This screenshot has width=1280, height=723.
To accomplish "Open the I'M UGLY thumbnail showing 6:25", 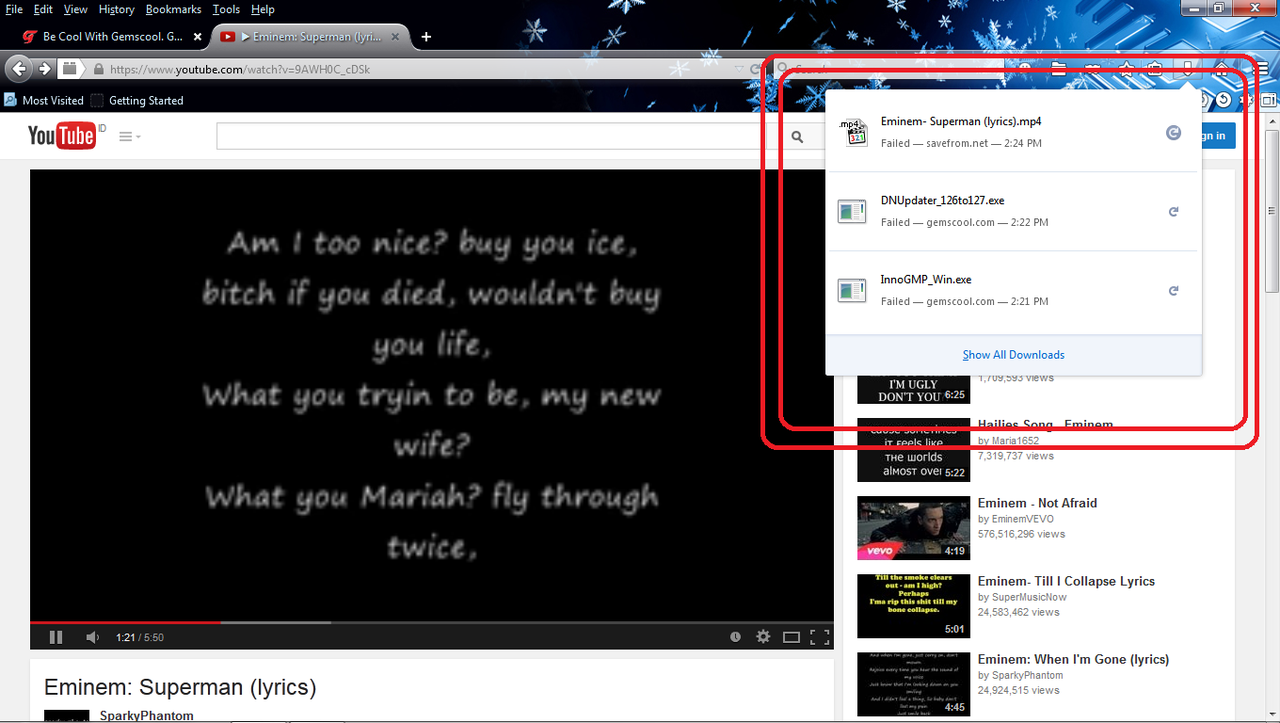I will (914, 390).
